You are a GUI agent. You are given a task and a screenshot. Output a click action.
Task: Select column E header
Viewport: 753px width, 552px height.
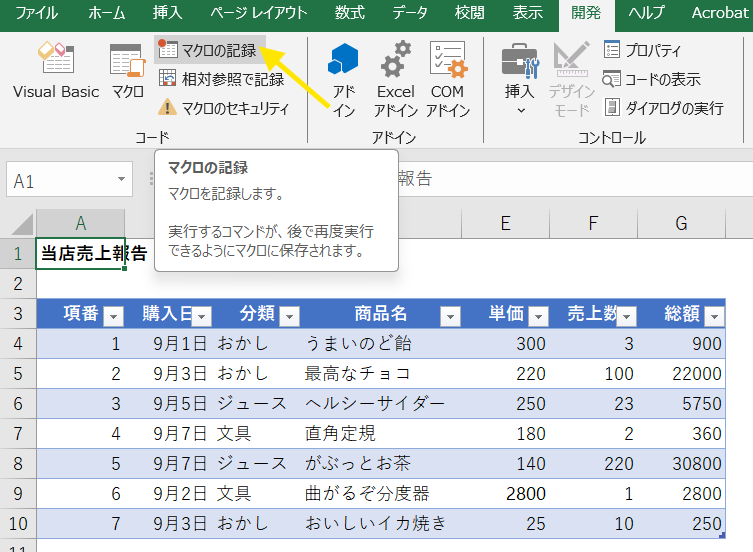506,224
